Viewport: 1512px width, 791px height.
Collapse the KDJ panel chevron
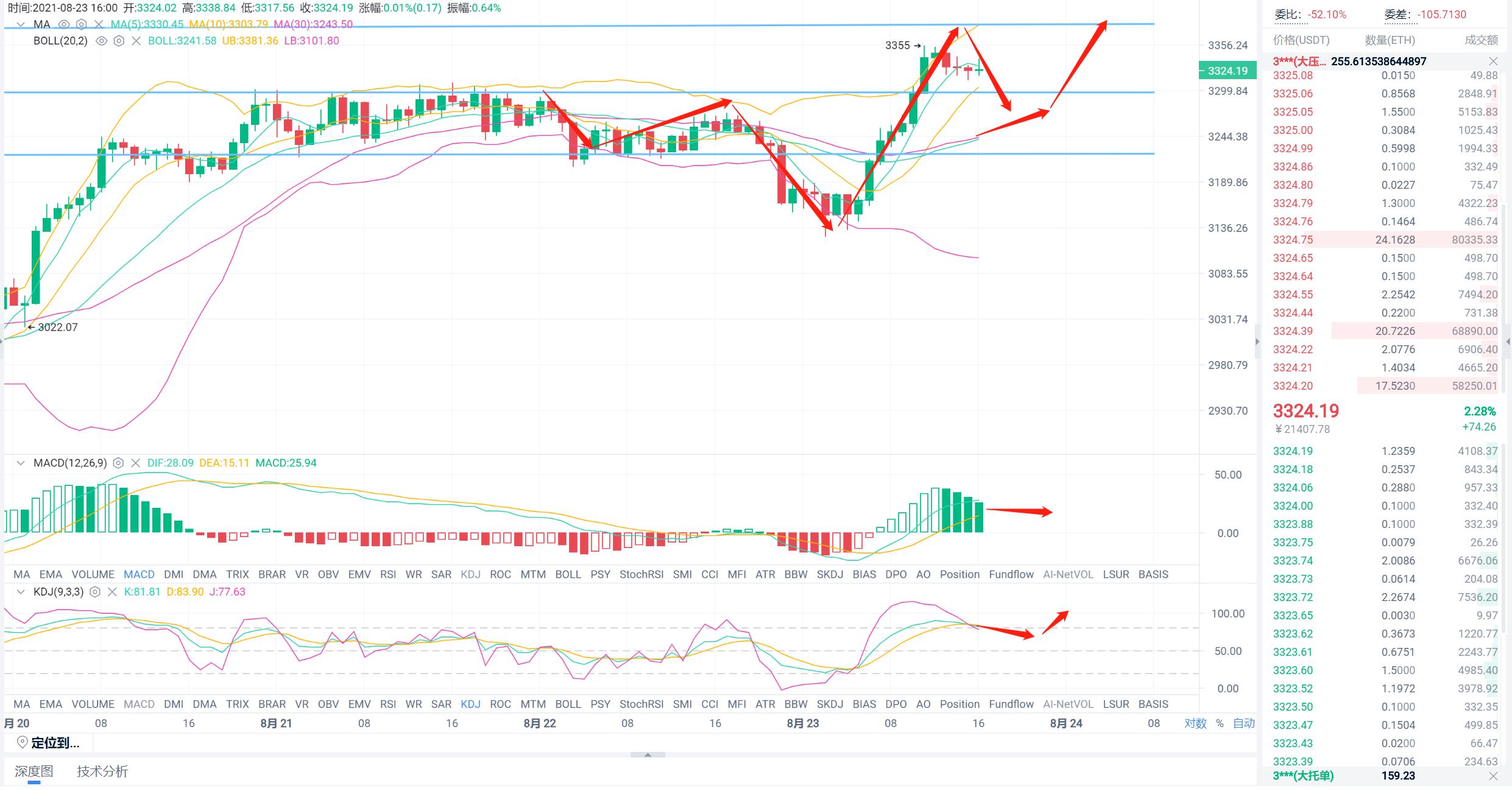(x=21, y=592)
